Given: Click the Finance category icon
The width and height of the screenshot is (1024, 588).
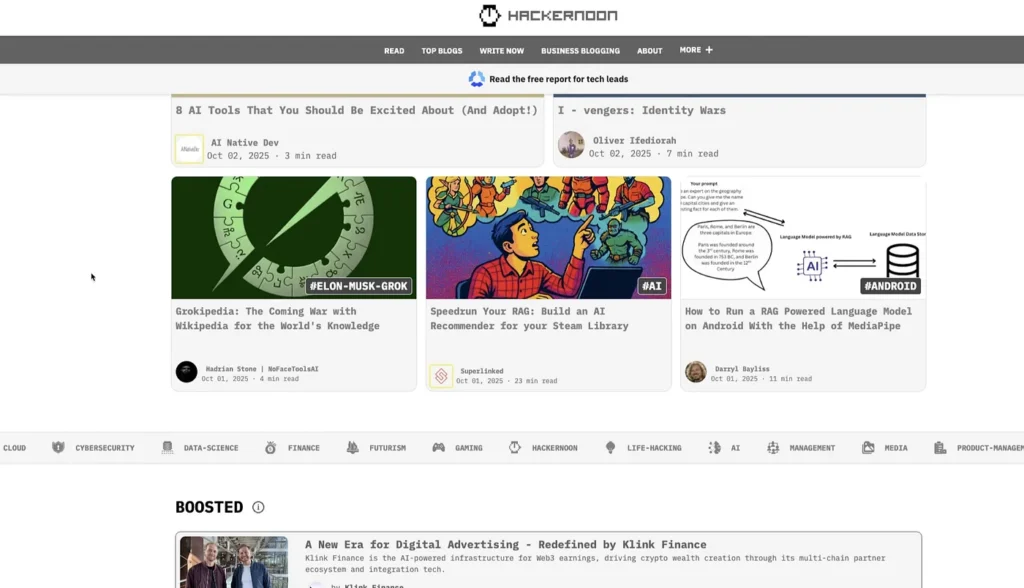Looking at the screenshot, I should (271, 448).
